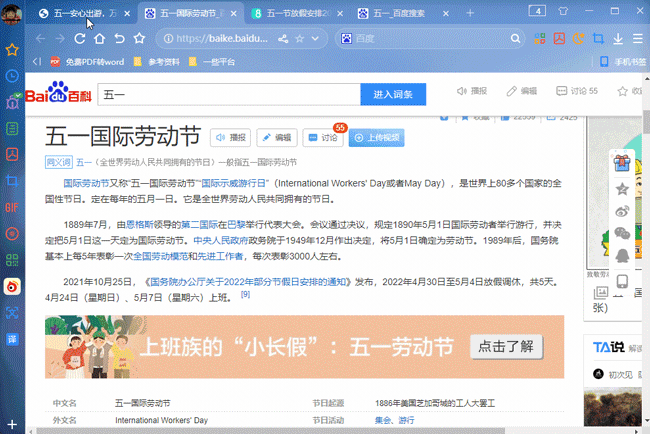
Task: Click the screenshot crop toolbar icon
Action: pos(598,39)
